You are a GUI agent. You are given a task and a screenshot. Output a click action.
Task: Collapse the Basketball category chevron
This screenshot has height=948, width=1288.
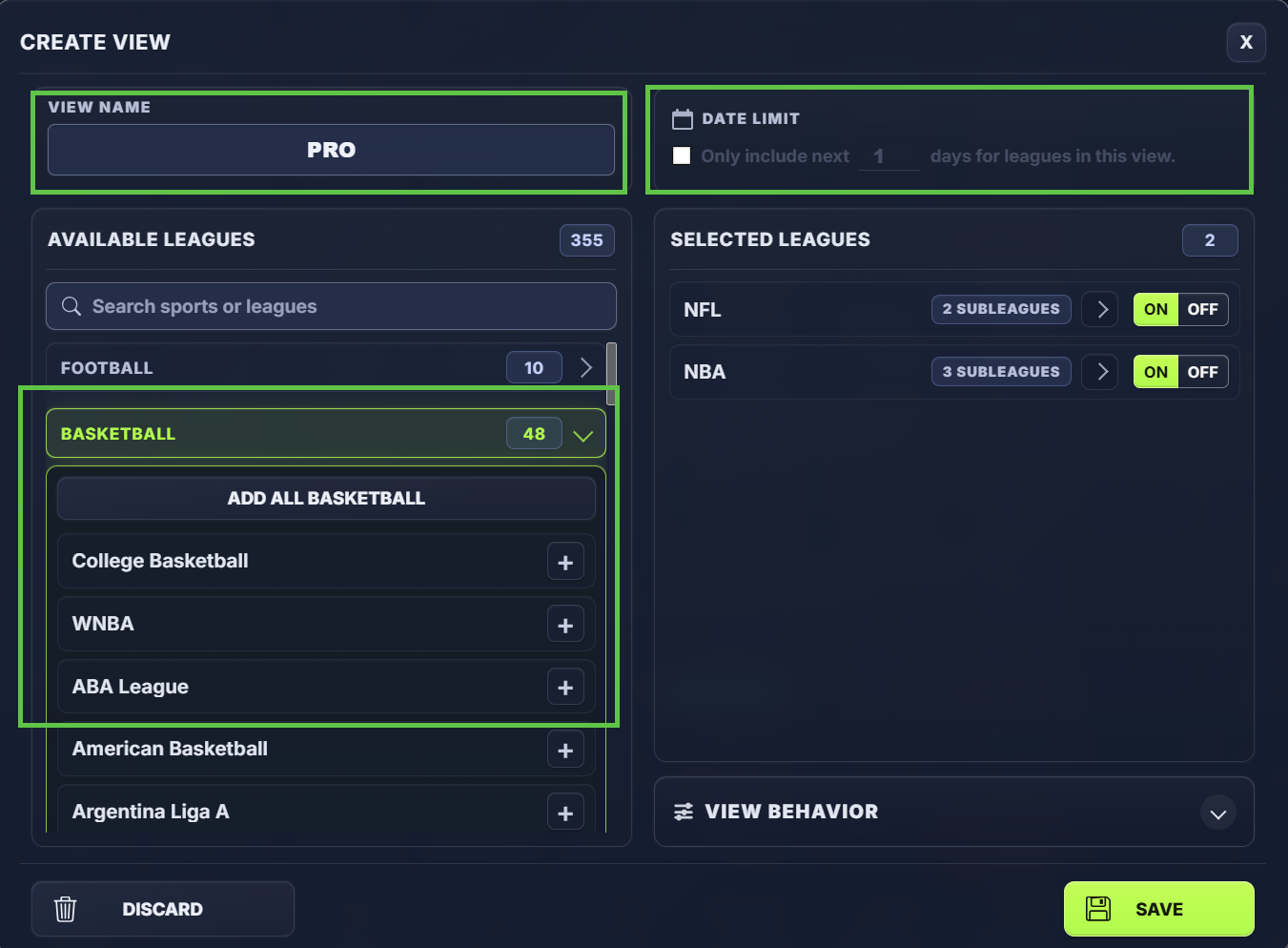click(583, 435)
